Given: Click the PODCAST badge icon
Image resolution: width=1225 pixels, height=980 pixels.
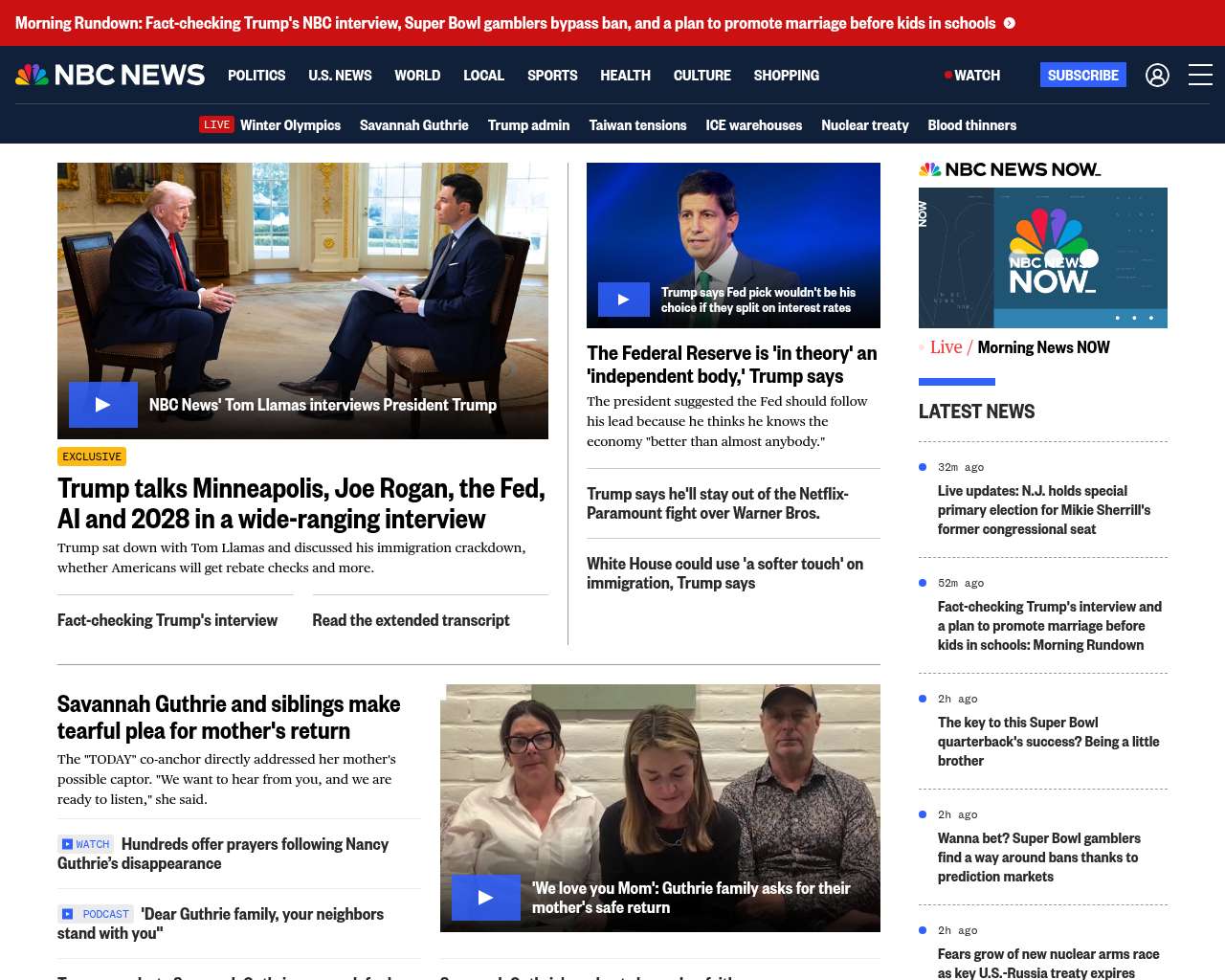Looking at the screenshot, I should click(95, 914).
